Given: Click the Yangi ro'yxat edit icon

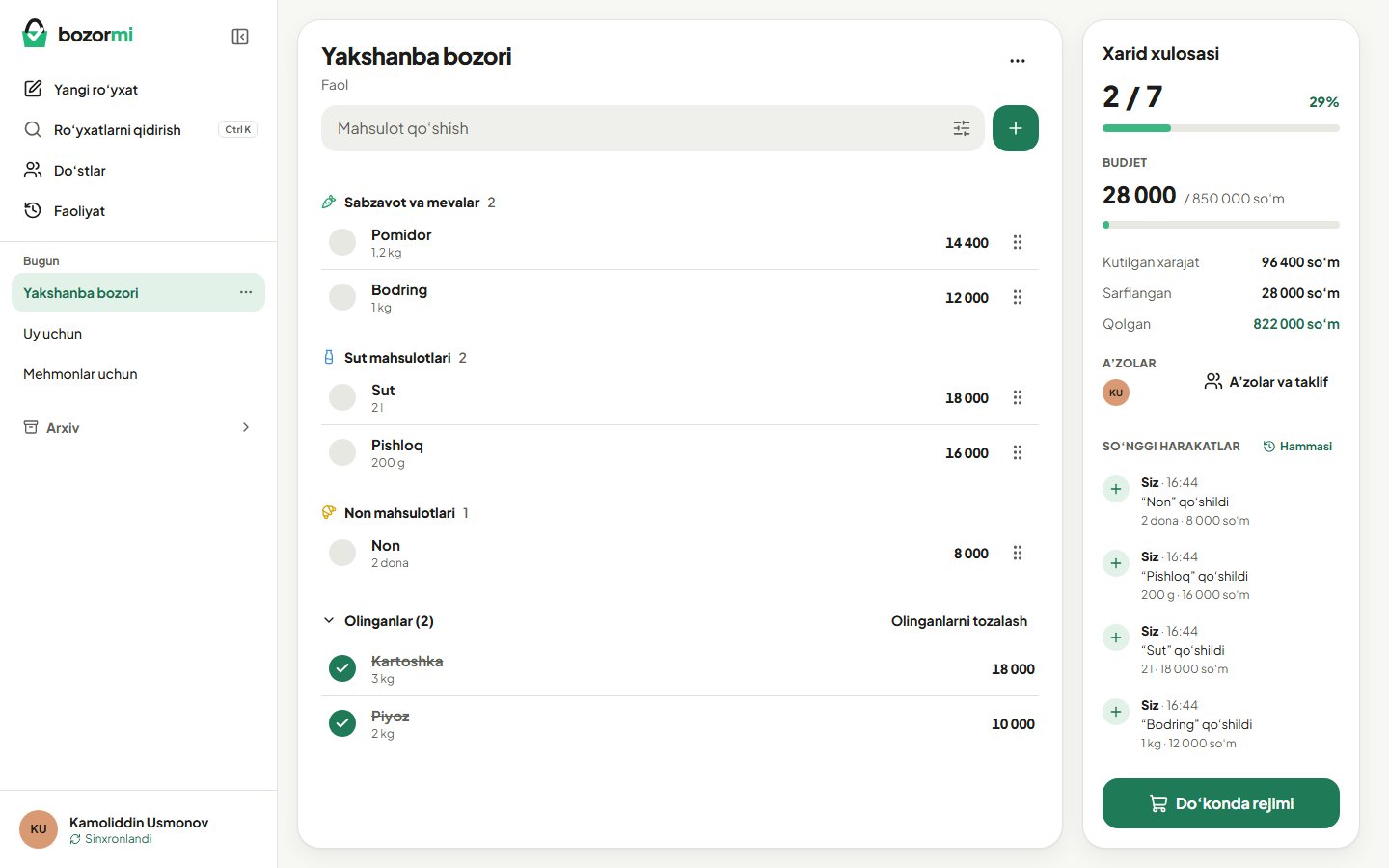Looking at the screenshot, I should click(x=33, y=89).
